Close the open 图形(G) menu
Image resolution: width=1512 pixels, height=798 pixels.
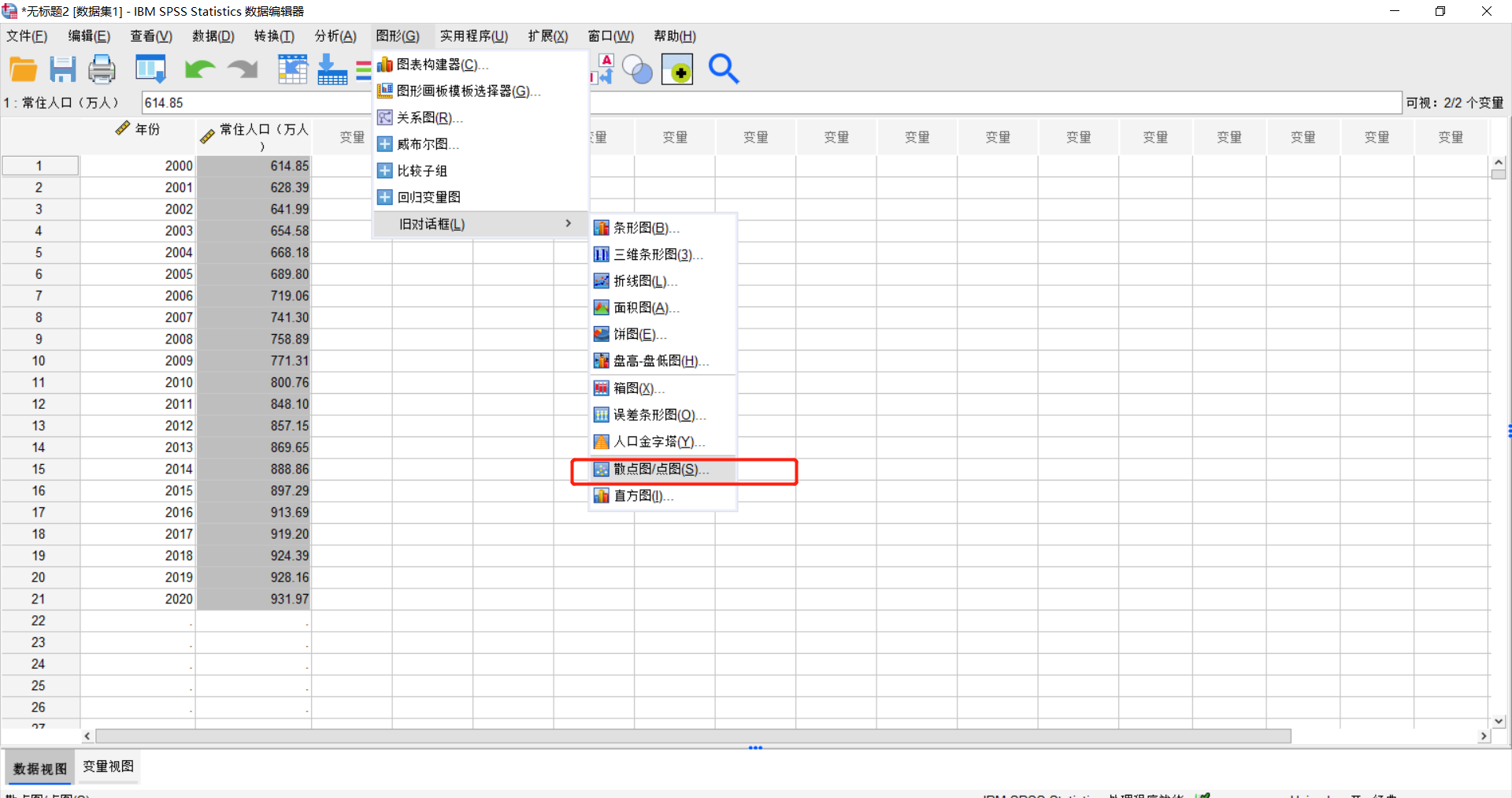(398, 36)
